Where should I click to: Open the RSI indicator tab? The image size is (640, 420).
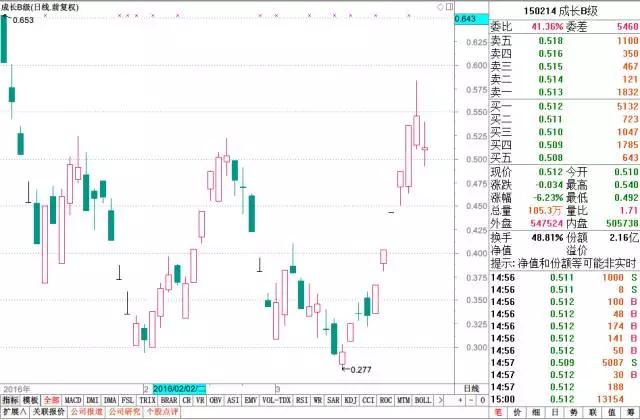(x=302, y=399)
